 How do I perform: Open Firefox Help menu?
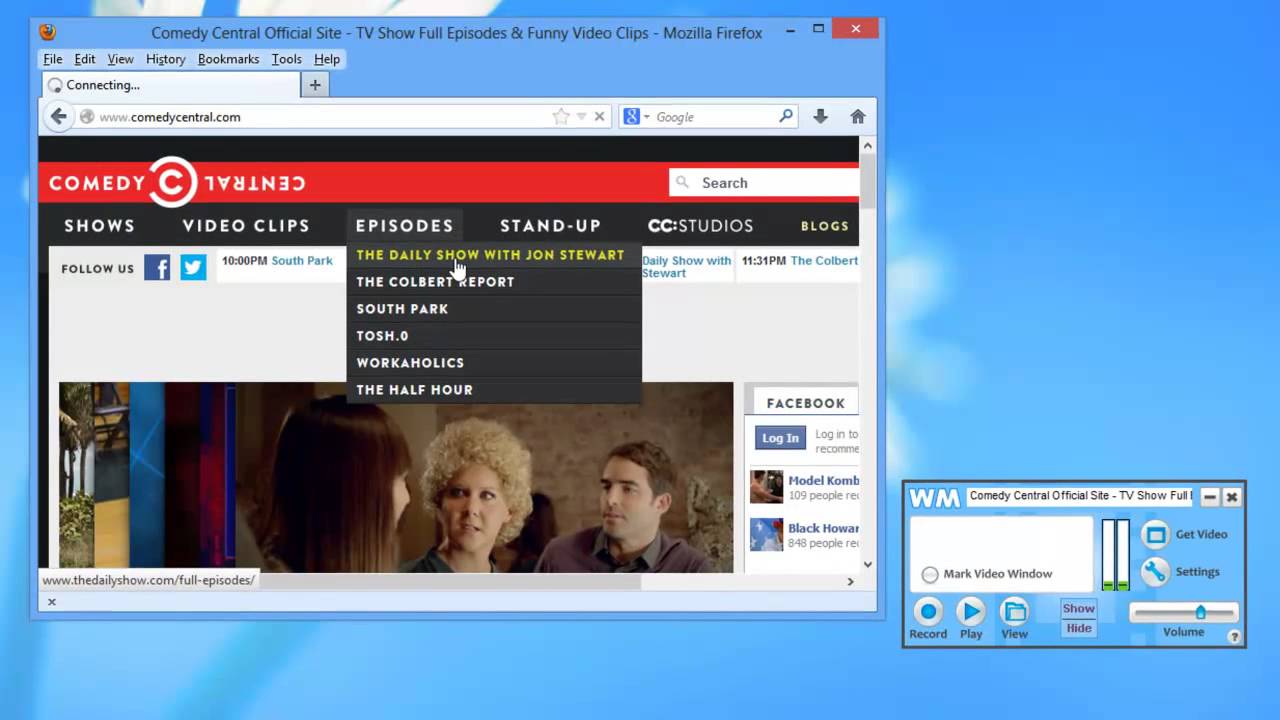click(327, 59)
